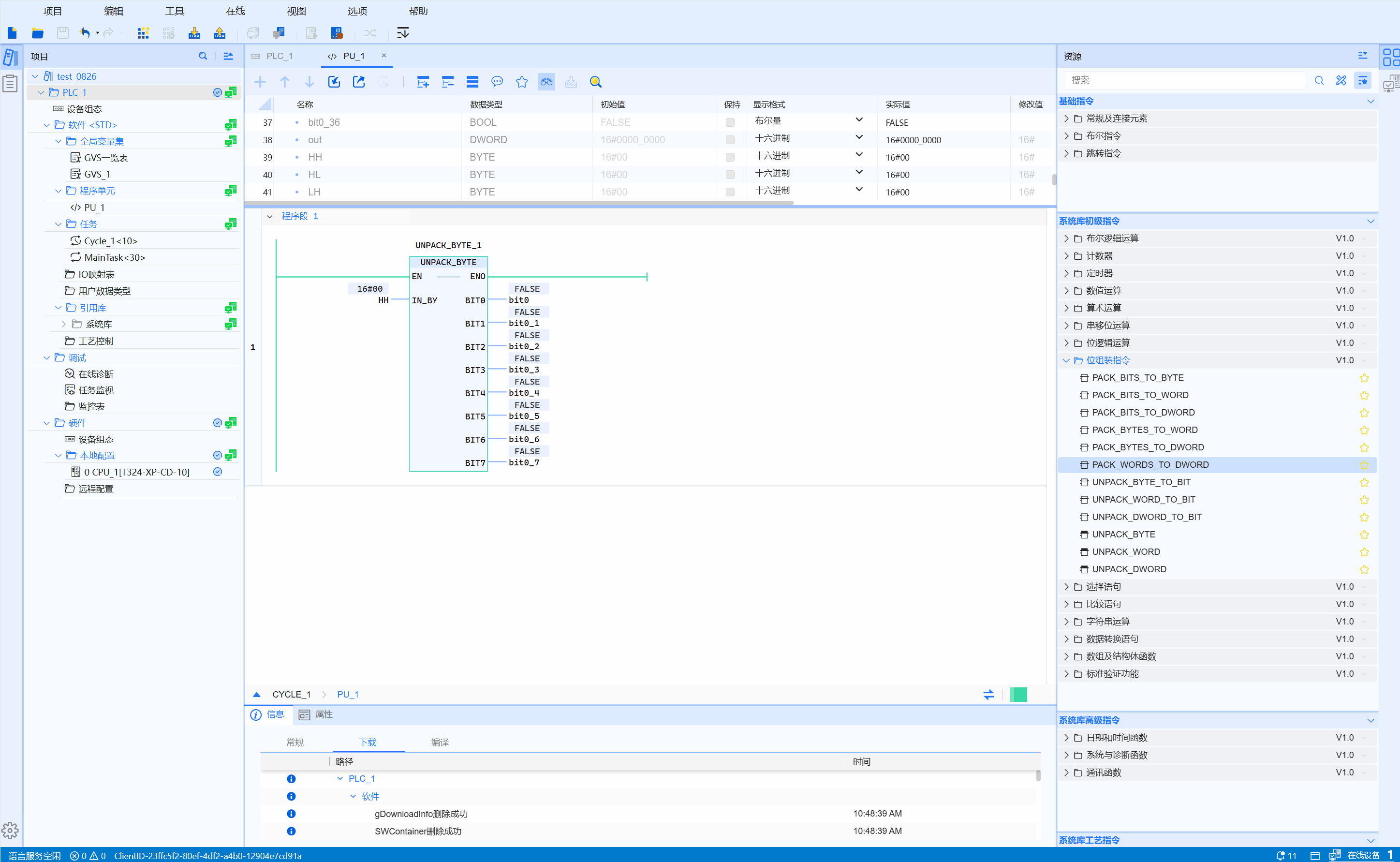Click the comment bubble toolbar icon
Image resolution: width=1400 pixels, height=862 pixels.
coord(497,82)
